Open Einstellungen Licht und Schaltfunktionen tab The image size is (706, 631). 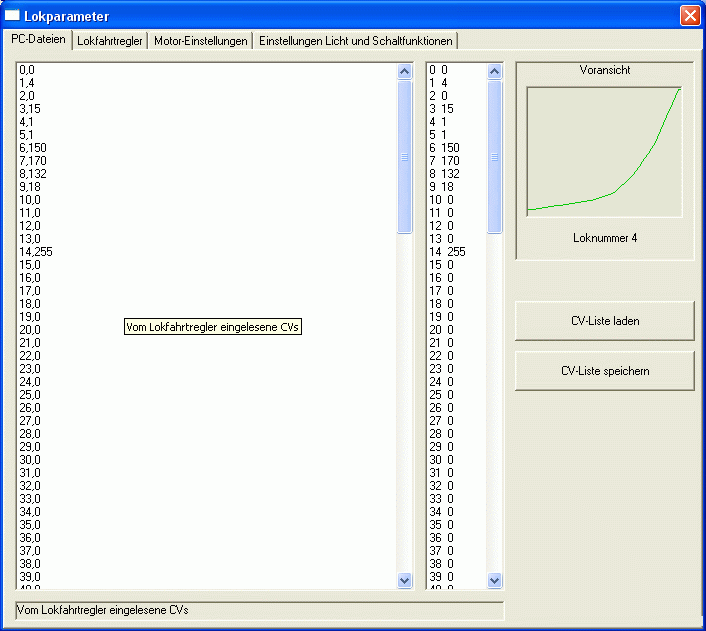(x=356, y=41)
